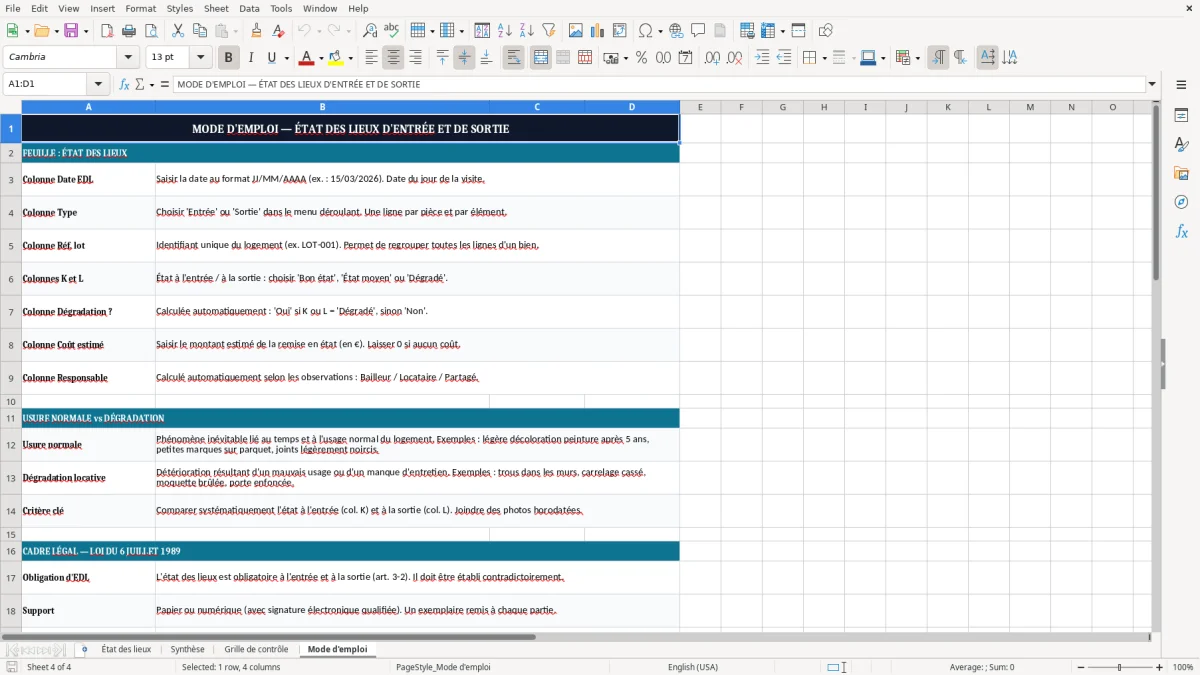Expand the formula bar arrow

click(1152, 85)
